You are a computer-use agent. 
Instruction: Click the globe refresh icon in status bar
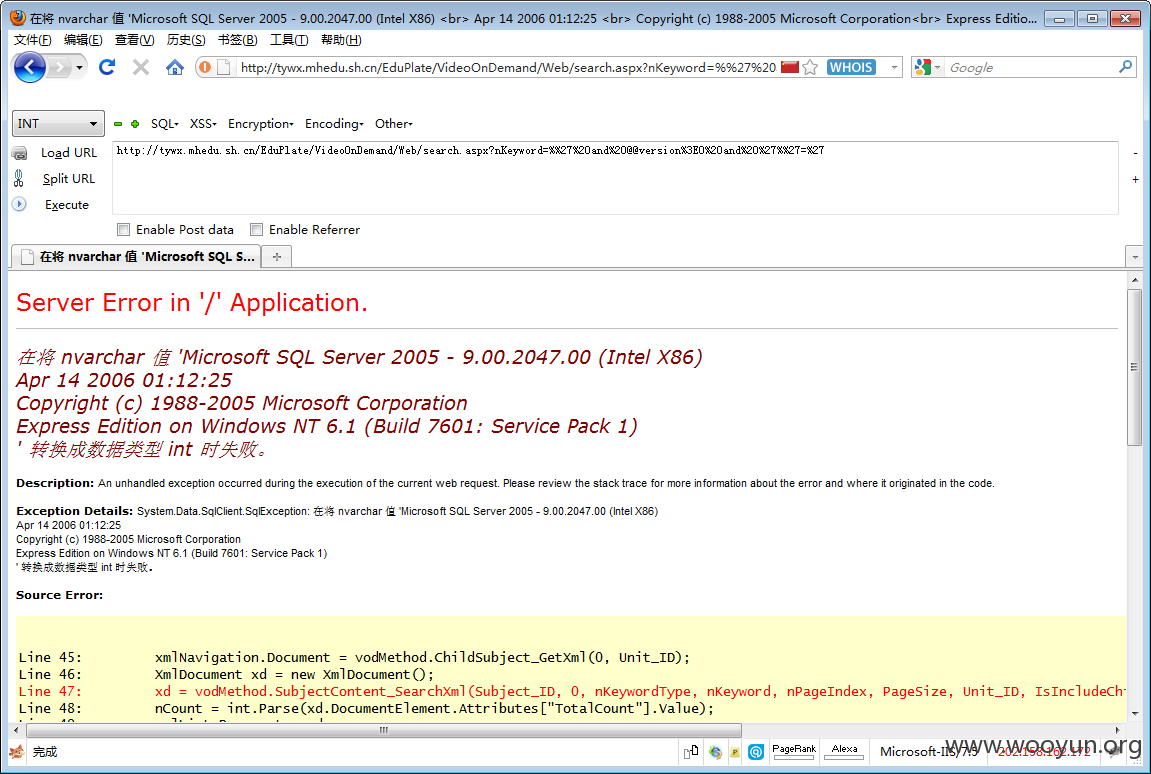pyautogui.click(x=715, y=751)
